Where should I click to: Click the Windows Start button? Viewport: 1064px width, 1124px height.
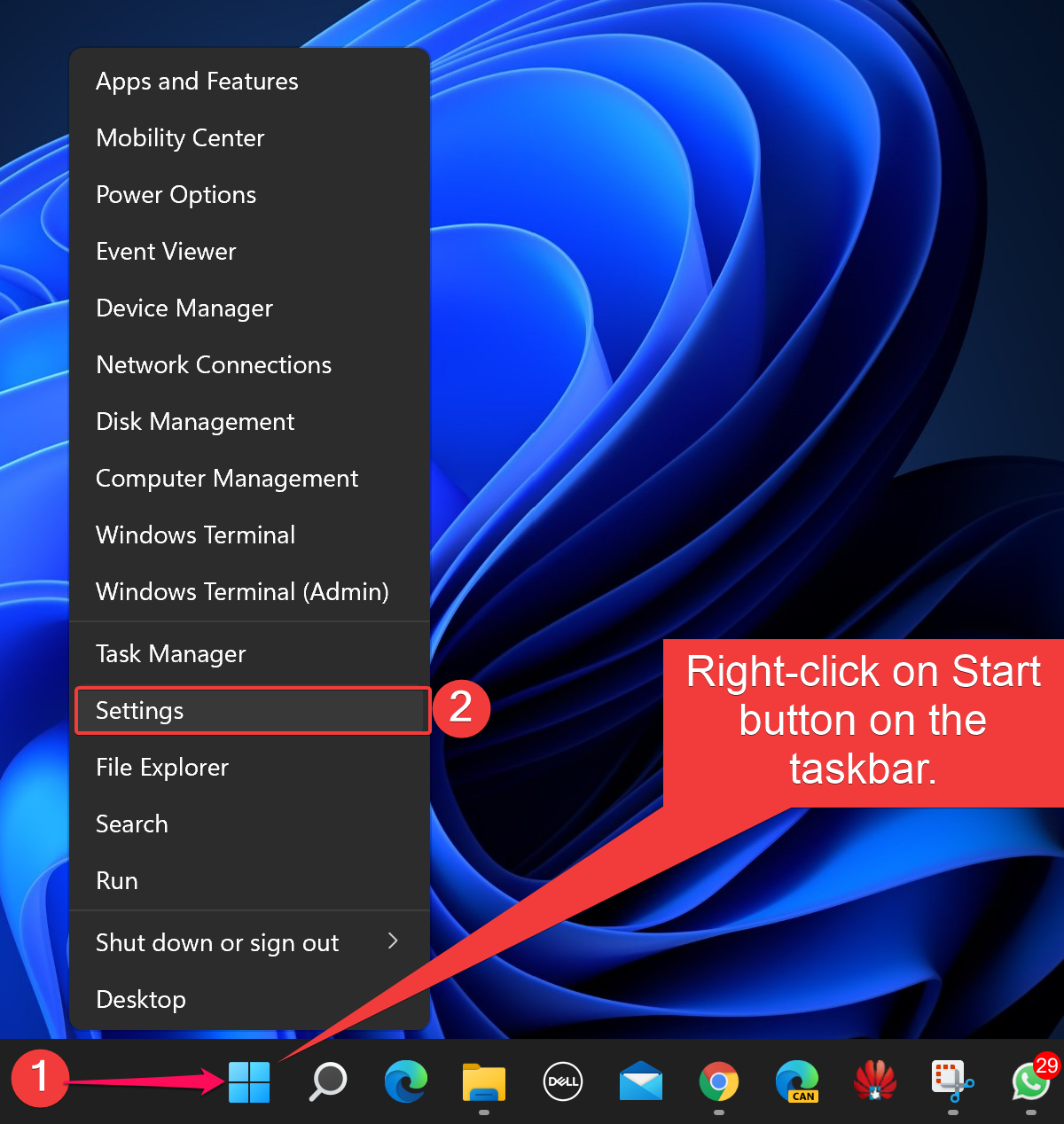[x=249, y=1082]
